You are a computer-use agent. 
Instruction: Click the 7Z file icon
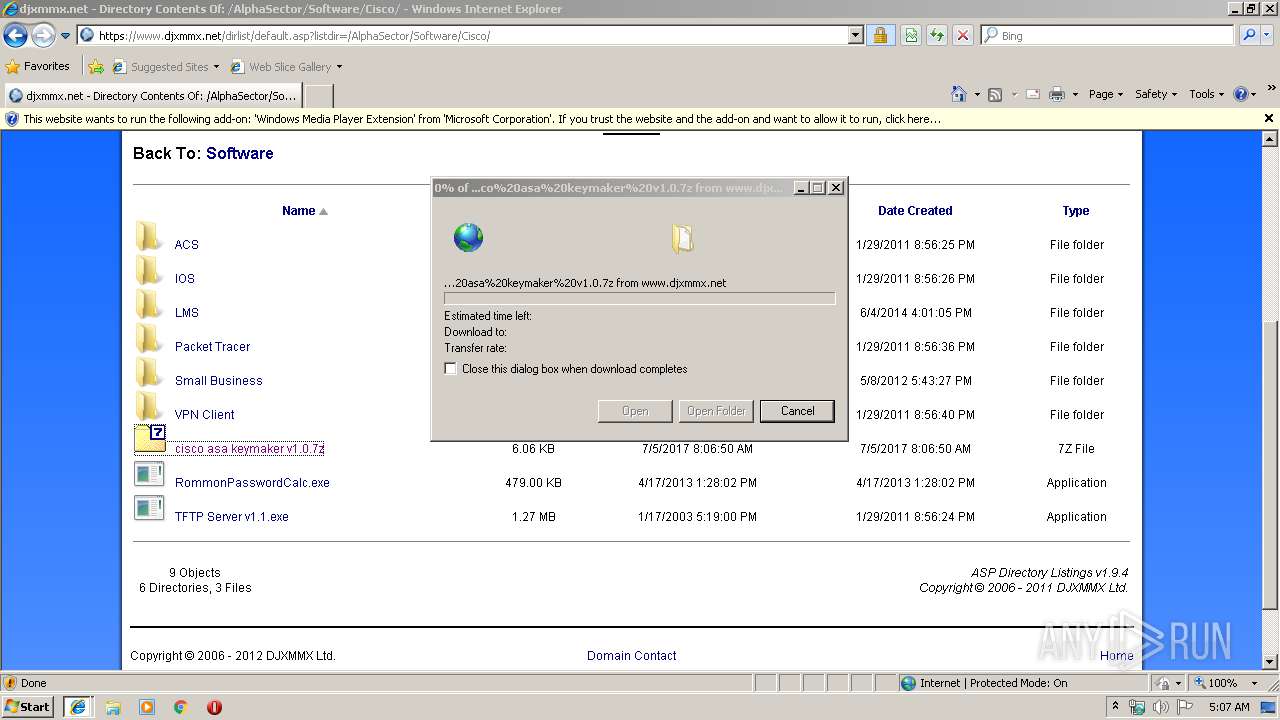[150, 439]
